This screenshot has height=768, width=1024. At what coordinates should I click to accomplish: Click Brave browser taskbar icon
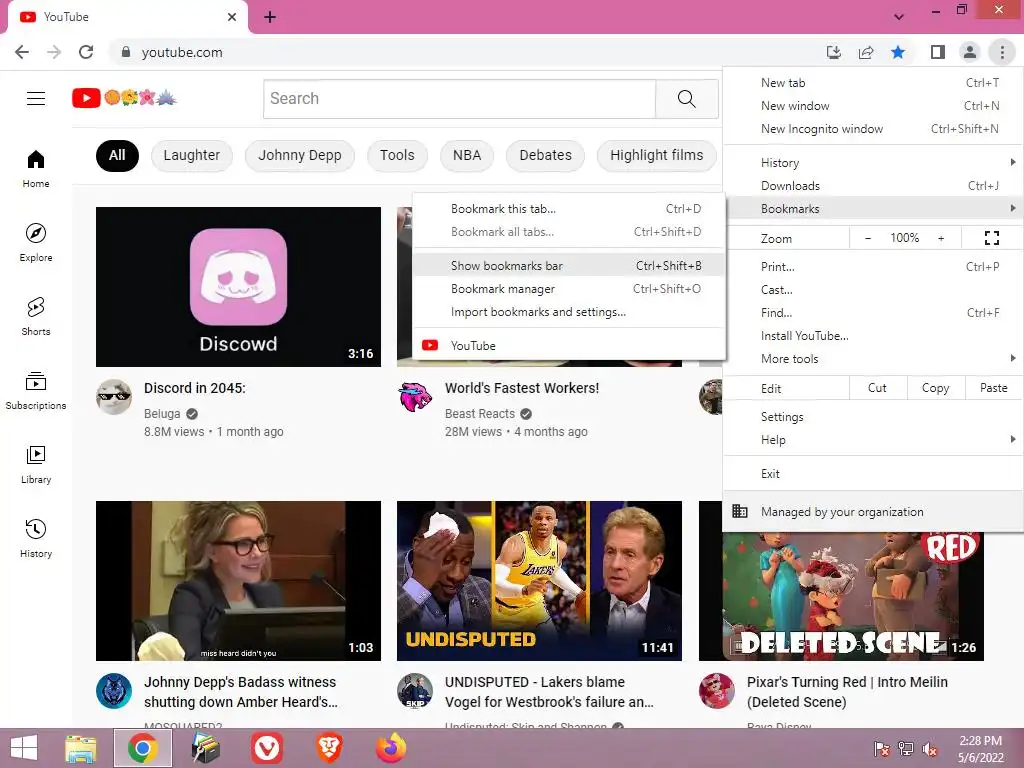tap(329, 748)
